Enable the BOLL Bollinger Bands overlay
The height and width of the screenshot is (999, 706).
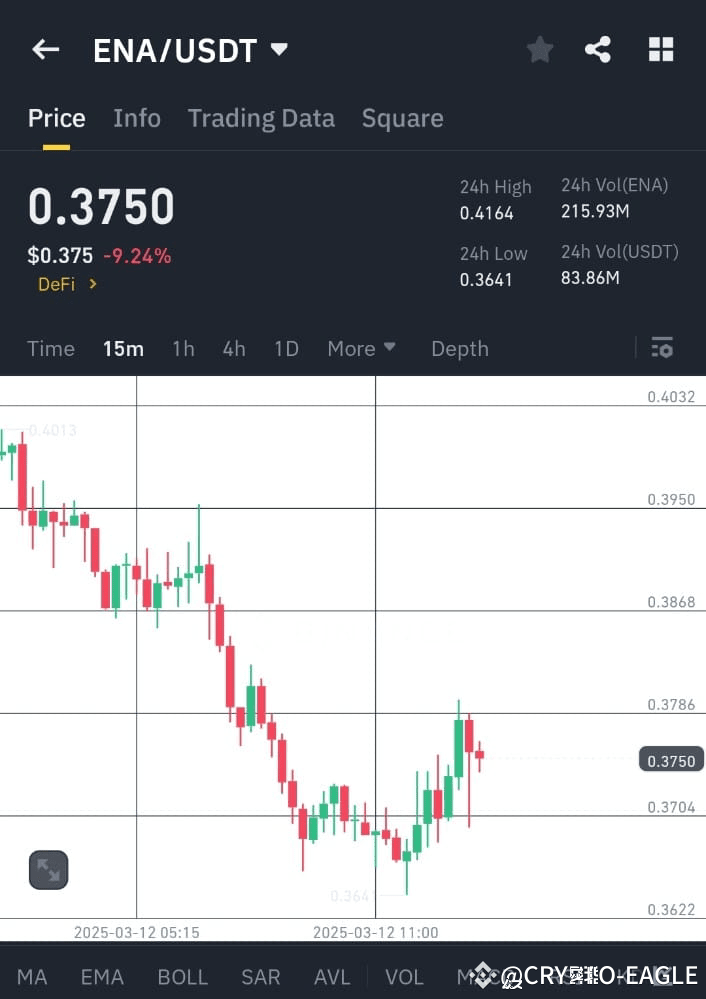tap(182, 977)
